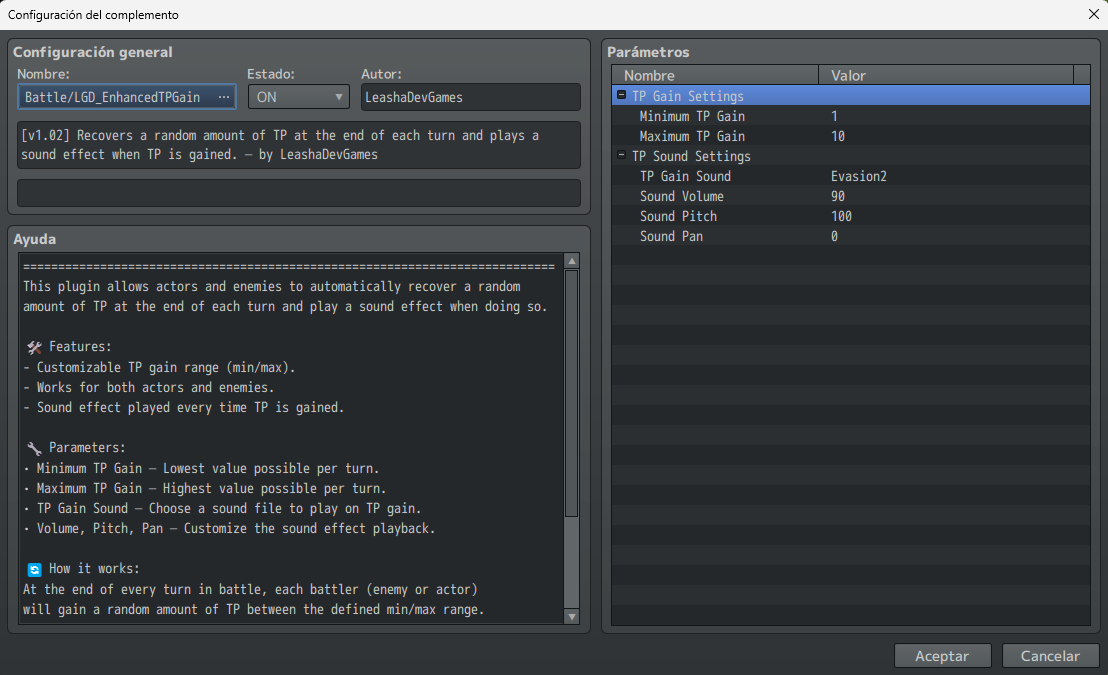Screen dimensions: 1108x675
Task: Click the plugin description text box
Action: click(x=298, y=145)
